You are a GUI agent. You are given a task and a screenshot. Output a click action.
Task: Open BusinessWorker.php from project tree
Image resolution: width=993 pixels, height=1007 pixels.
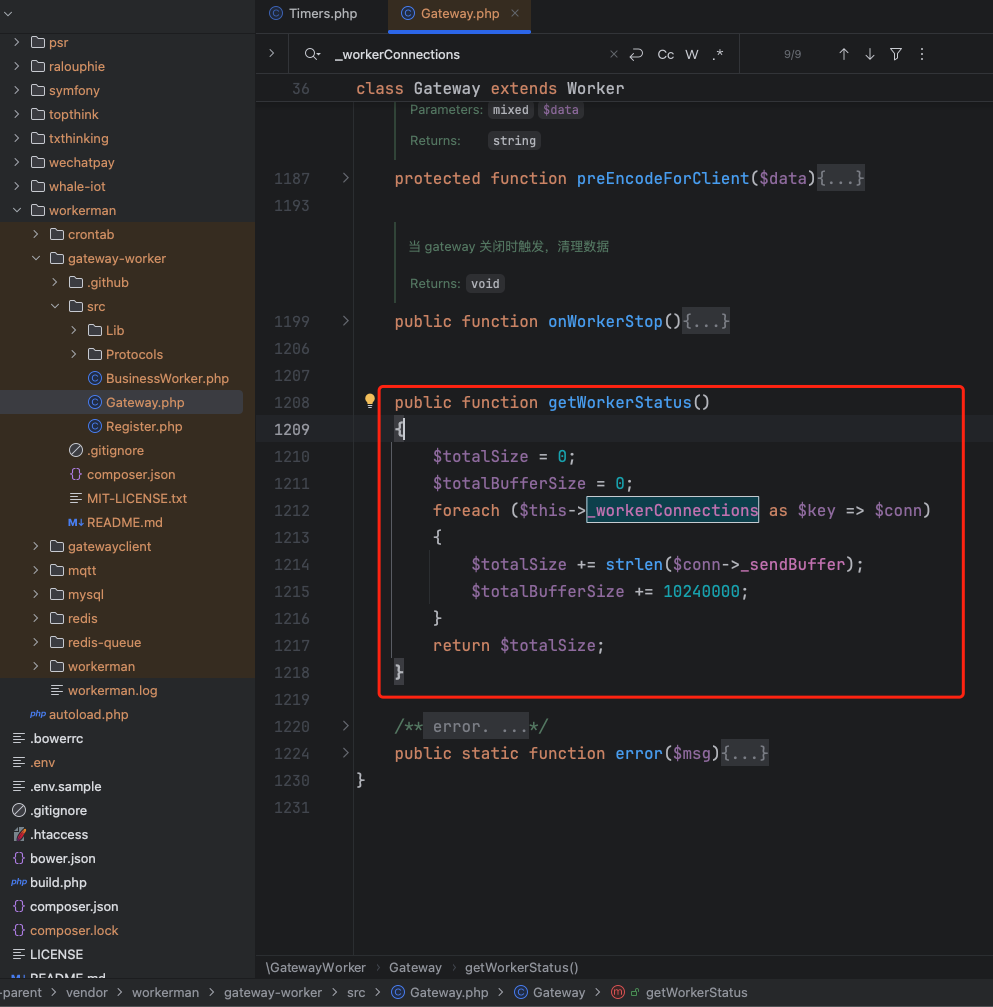coord(167,378)
